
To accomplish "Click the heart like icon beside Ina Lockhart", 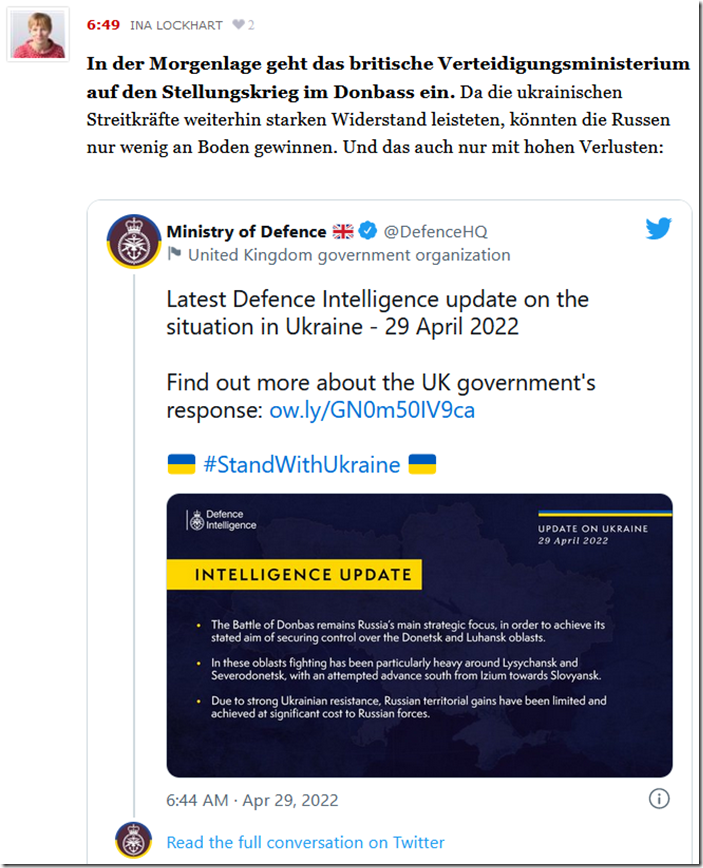I will click(238, 24).
